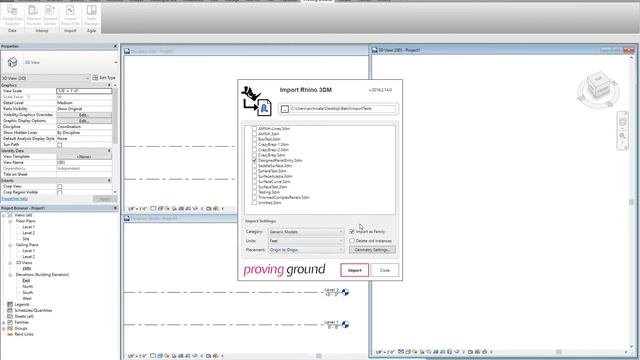Screen dimensions: 640x360
Task: Click the folder browse button next to the path
Action: (285, 109)
